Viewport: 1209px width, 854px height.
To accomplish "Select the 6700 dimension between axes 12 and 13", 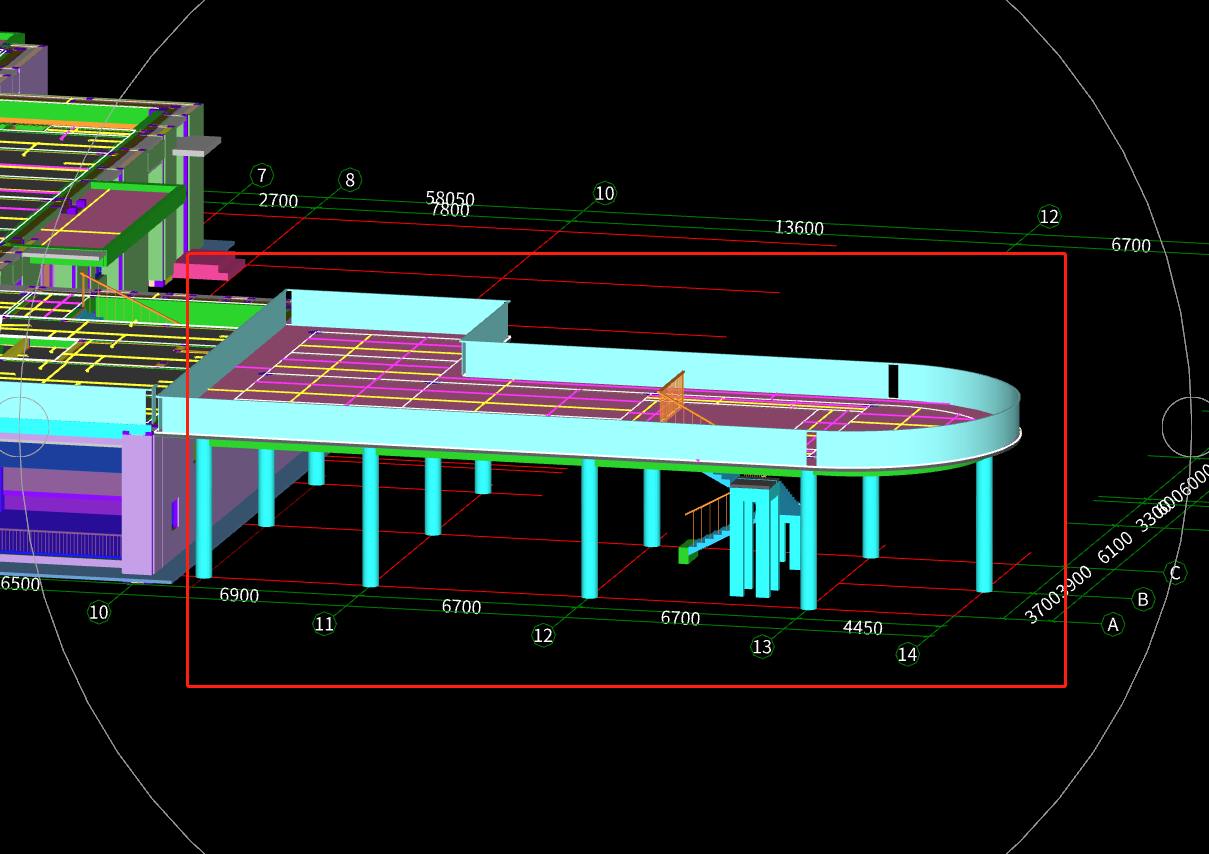I will coord(680,619).
